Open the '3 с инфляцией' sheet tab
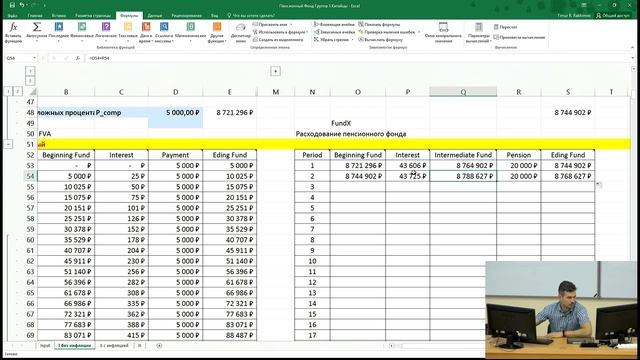640x360 pixels. [x=114, y=346]
